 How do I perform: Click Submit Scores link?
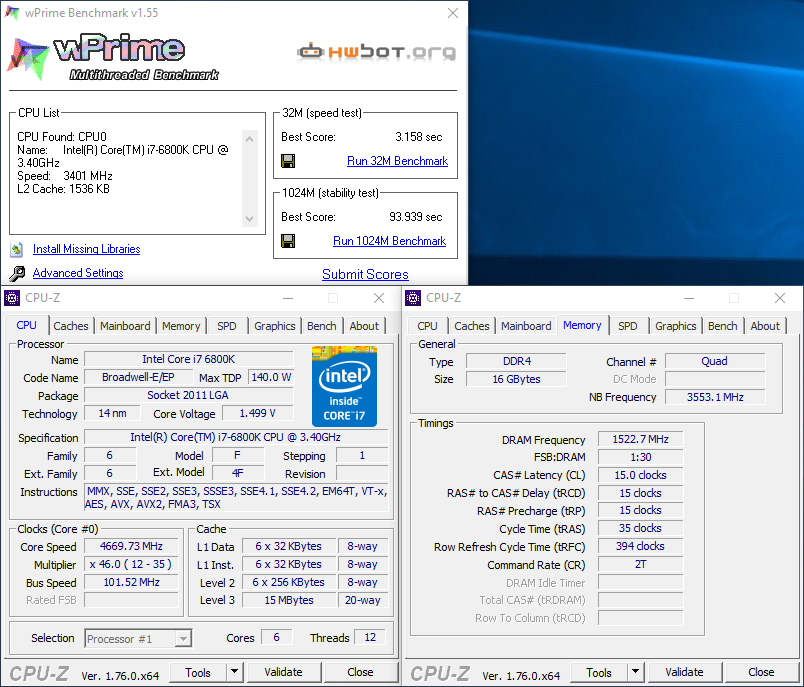pos(365,274)
